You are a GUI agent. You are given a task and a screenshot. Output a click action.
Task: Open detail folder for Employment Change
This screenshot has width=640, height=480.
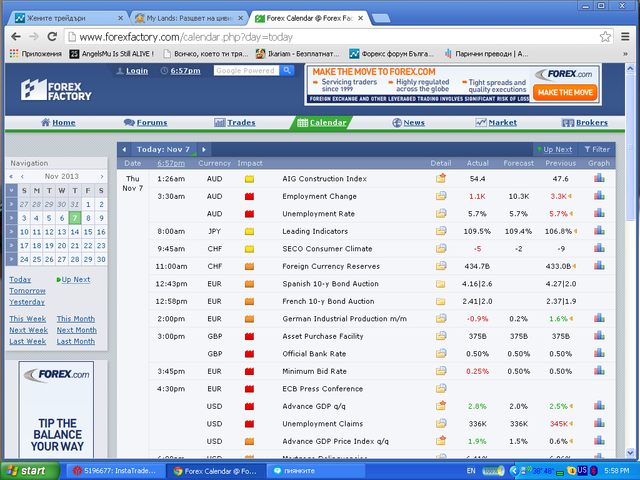(x=440, y=196)
